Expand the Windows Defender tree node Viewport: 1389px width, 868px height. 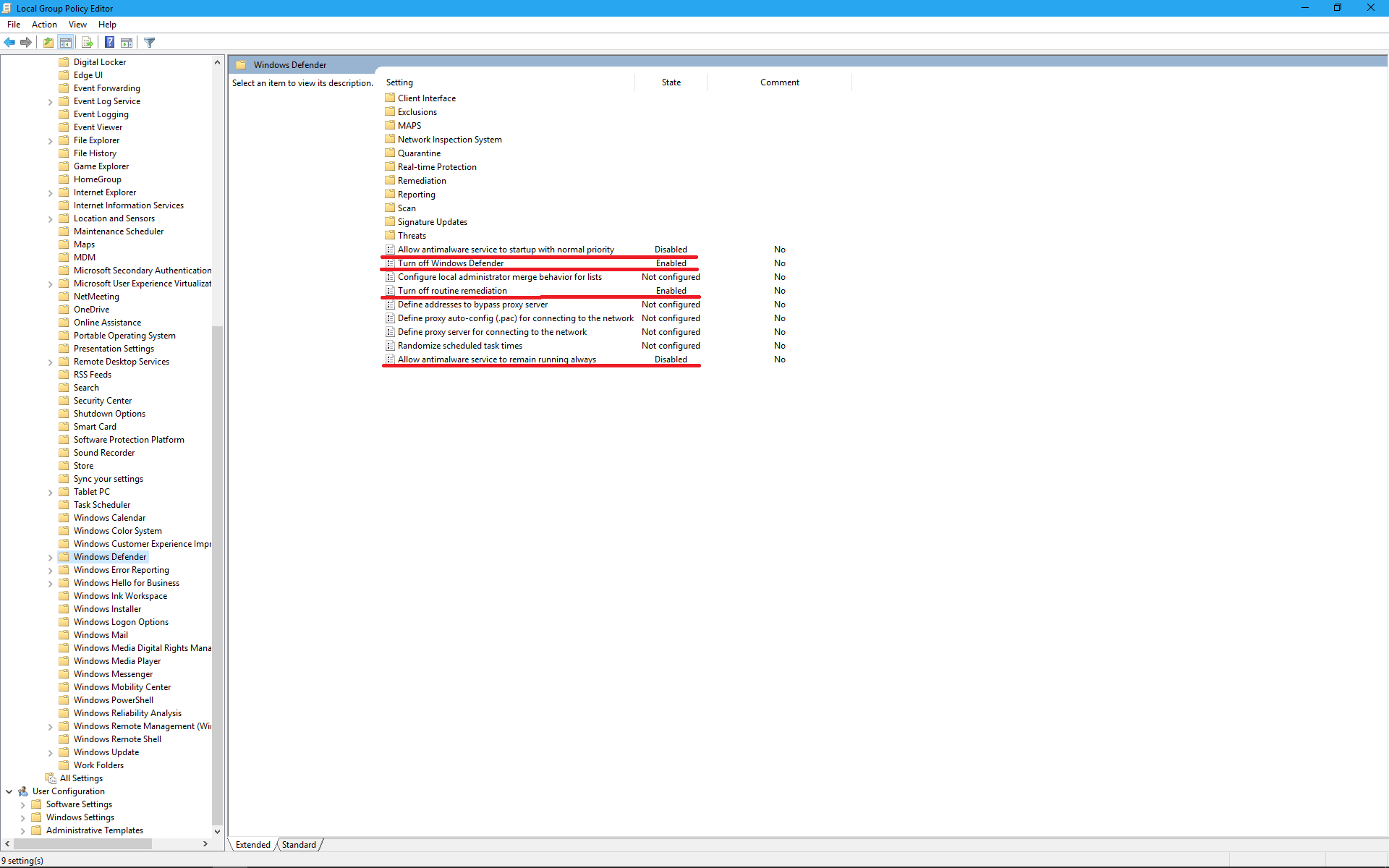pos(50,558)
